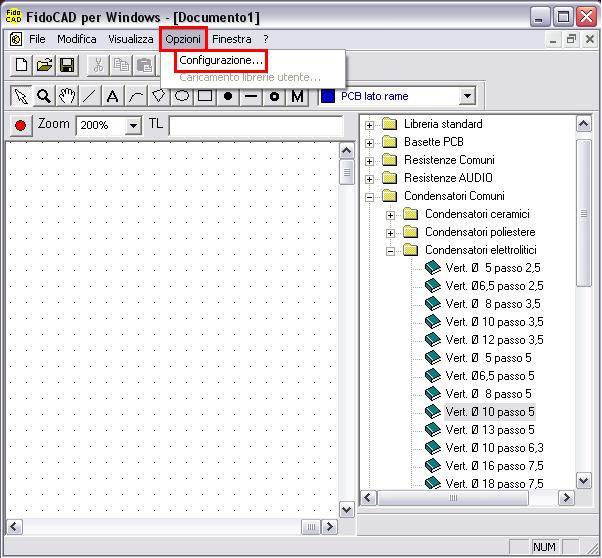Select Vert. Ø6,5 passo 5 component
Image resolution: width=602 pixels, height=558 pixels.
(x=490, y=376)
